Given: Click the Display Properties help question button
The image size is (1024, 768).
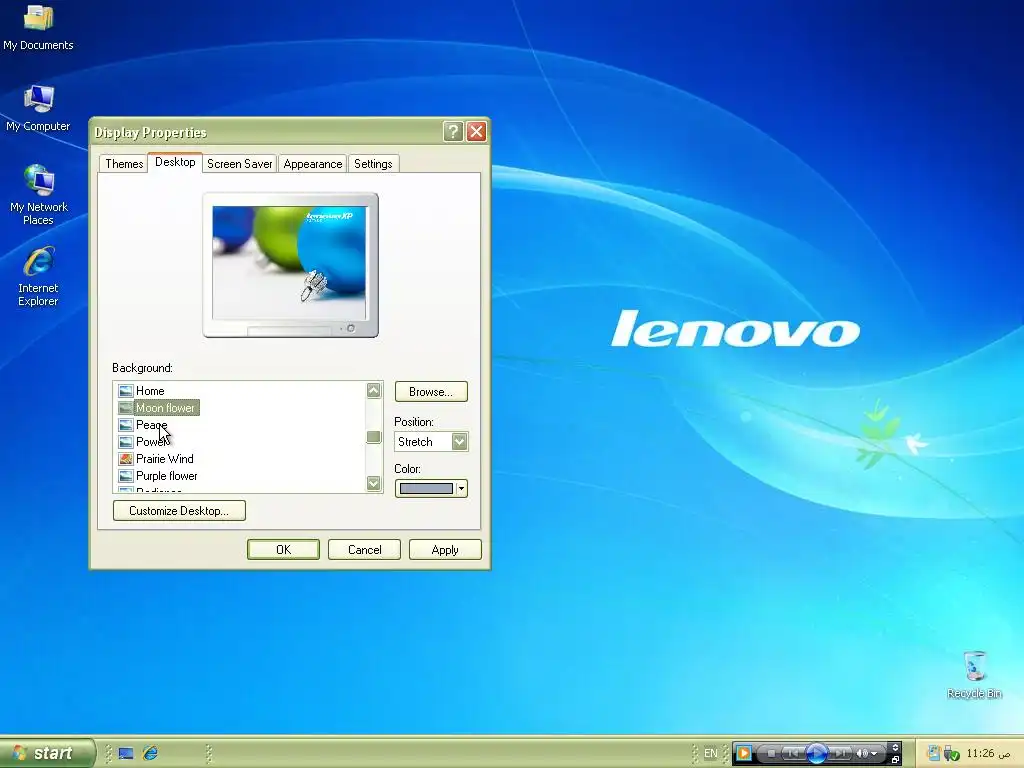Looking at the screenshot, I should 453,132.
